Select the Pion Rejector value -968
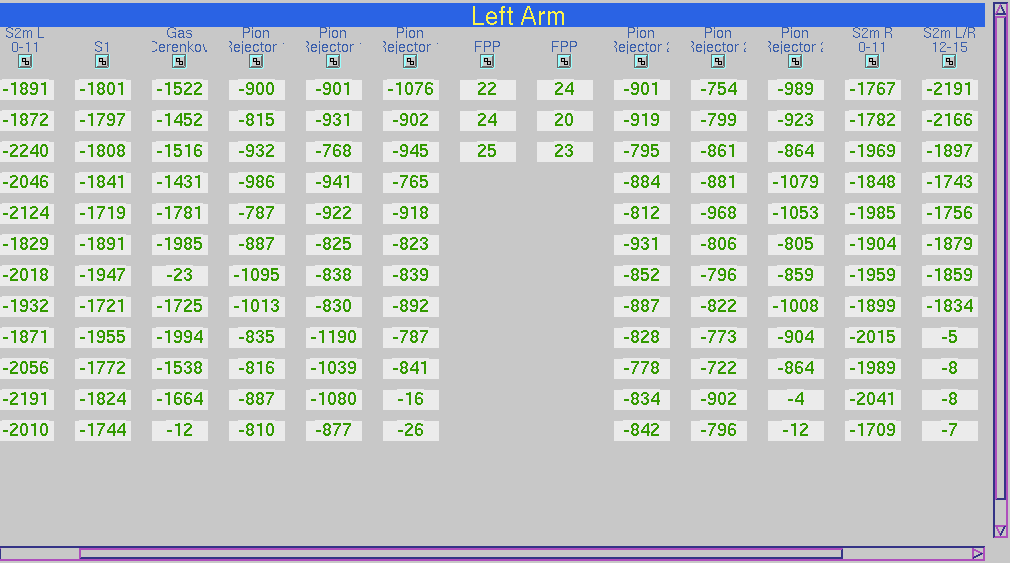The width and height of the screenshot is (1010, 563). click(x=719, y=213)
